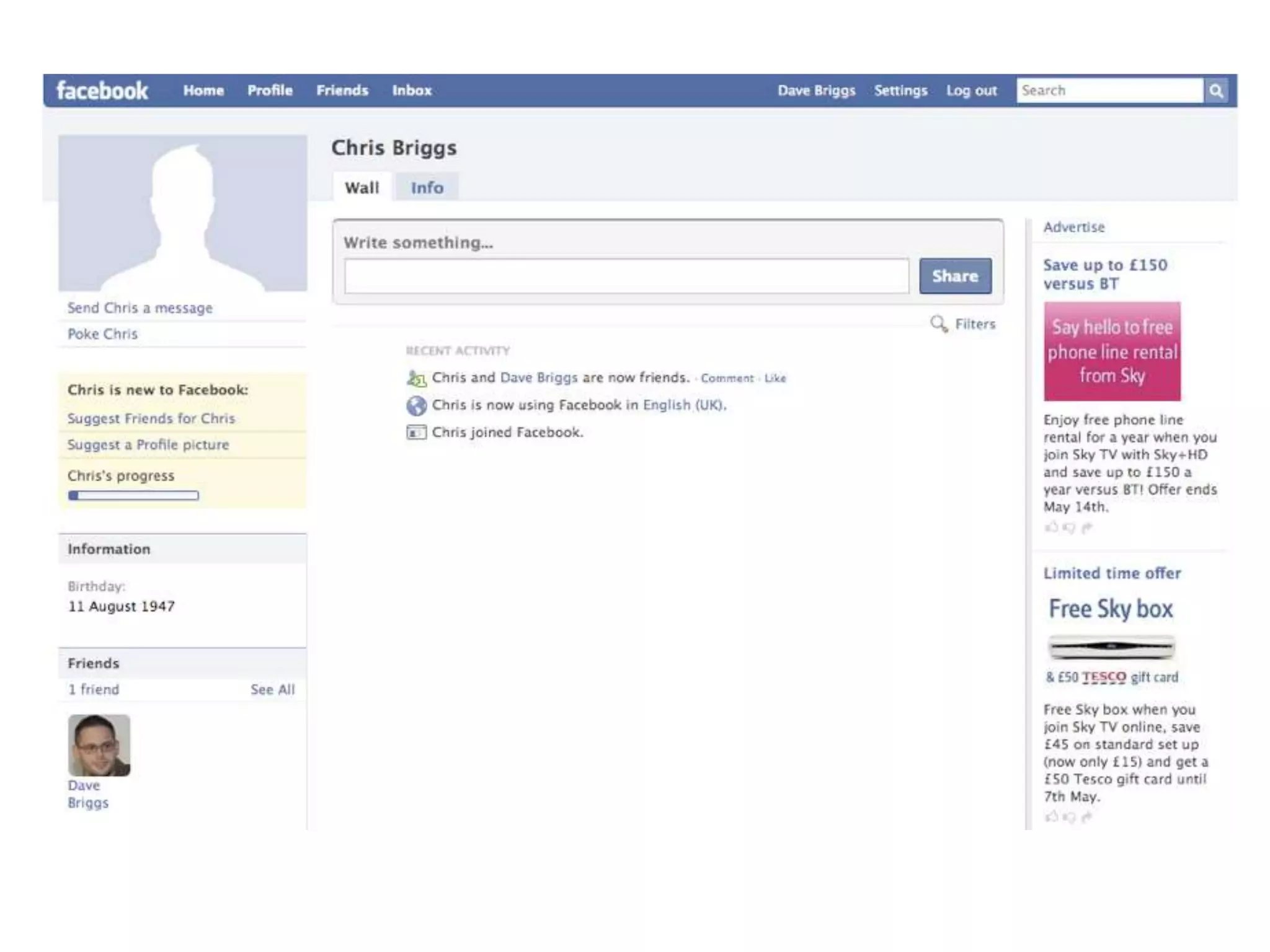The width and height of the screenshot is (1270, 952).
Task: Click thumbs down on Sky phone ad
Action: click(1068, 527)
